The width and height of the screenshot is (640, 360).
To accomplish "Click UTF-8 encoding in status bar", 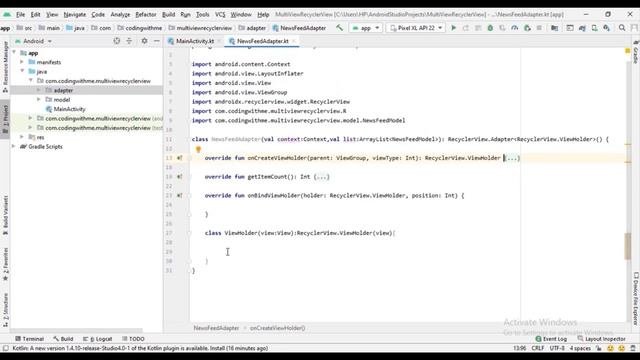I will [557, 348].
